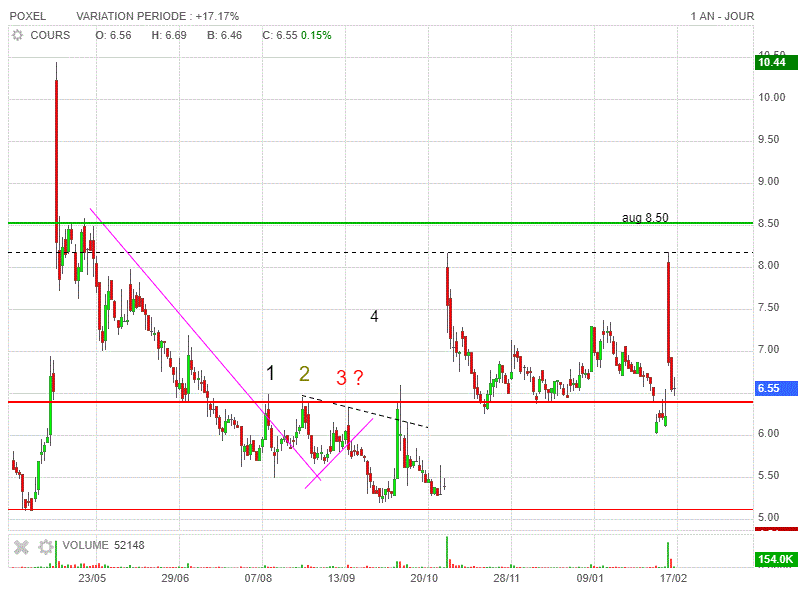Click the 17/02 date axis label

coord(673,578)
